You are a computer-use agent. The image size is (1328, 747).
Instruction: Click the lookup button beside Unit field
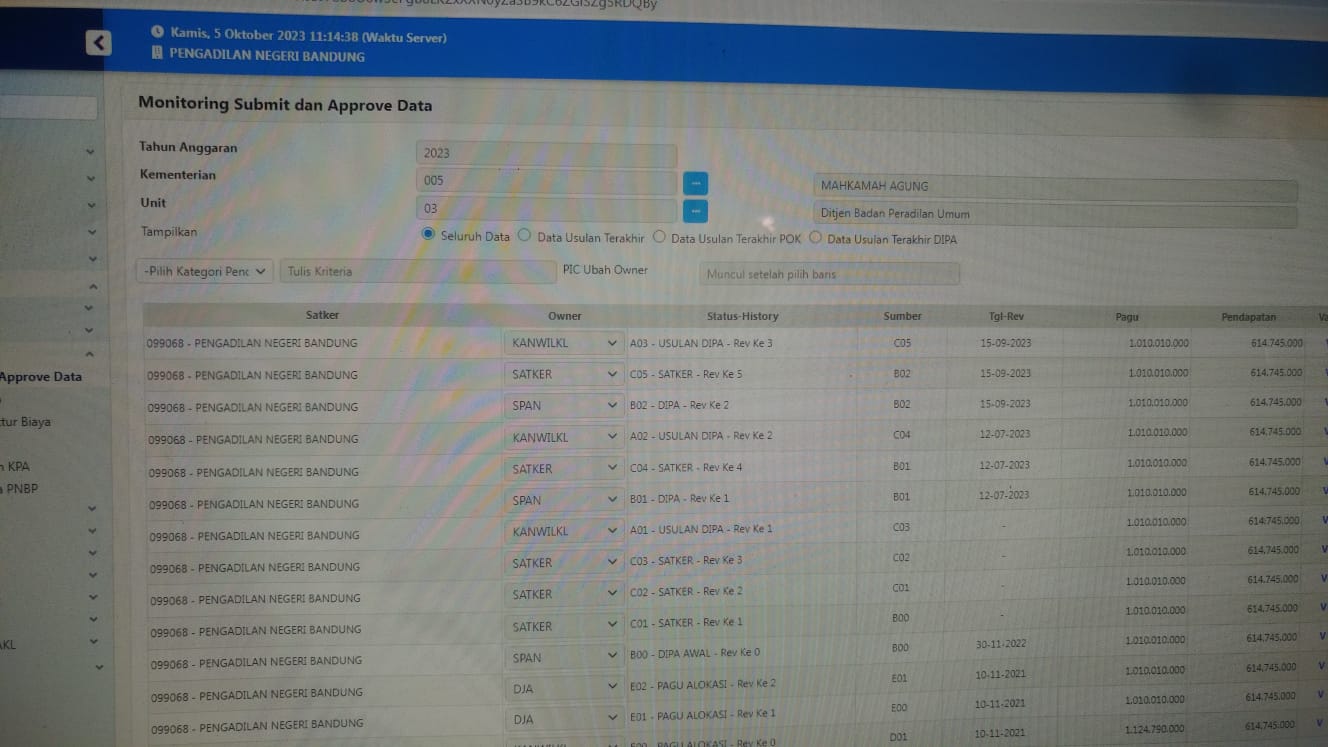[x=695, y=211]
